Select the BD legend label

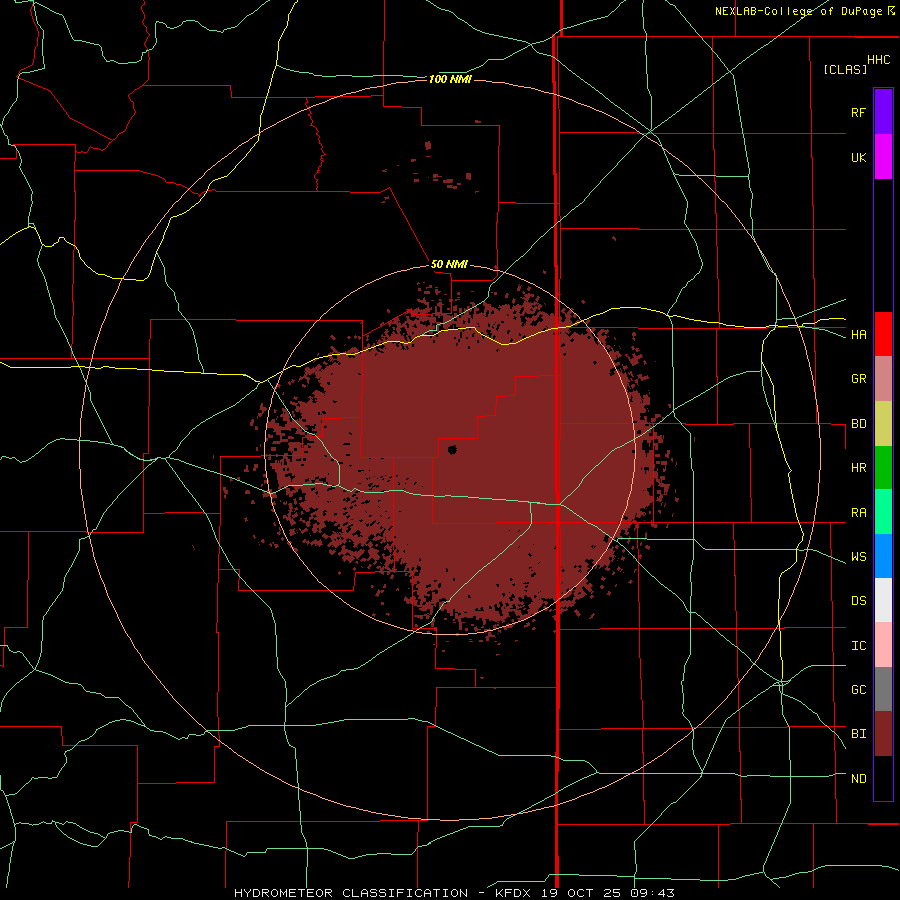859,424
